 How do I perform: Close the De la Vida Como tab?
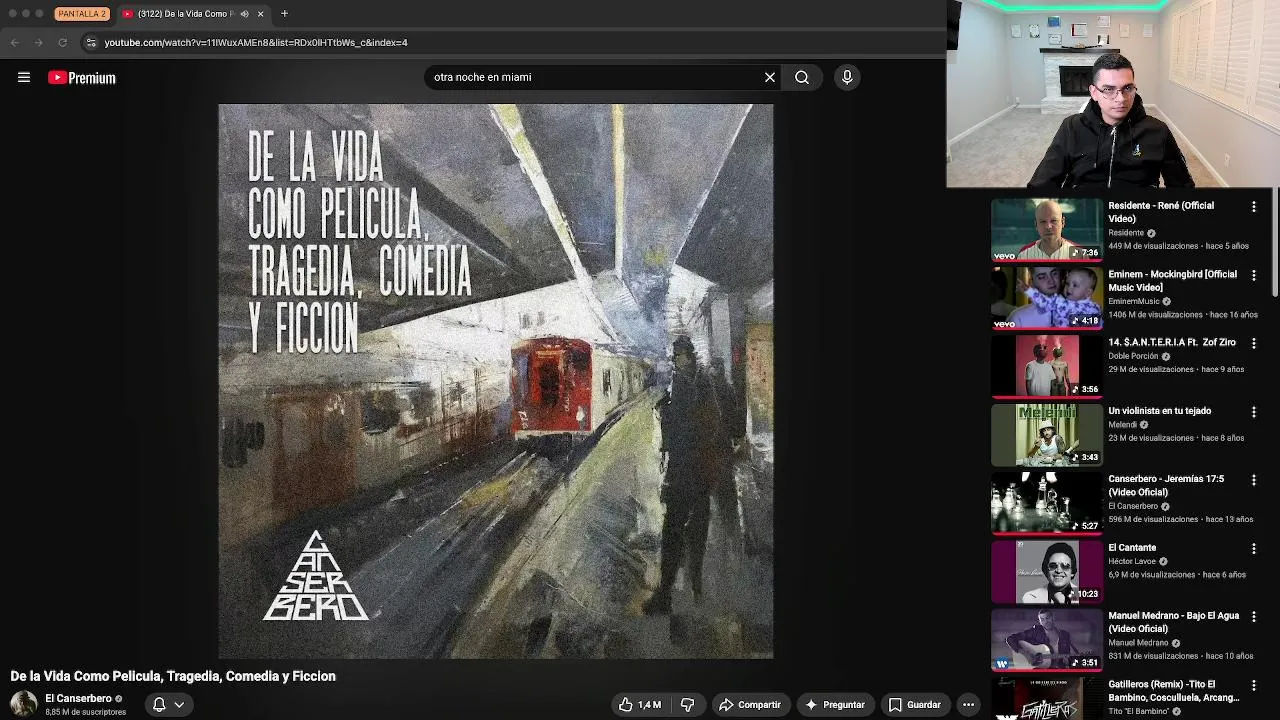tap(261, 14)
